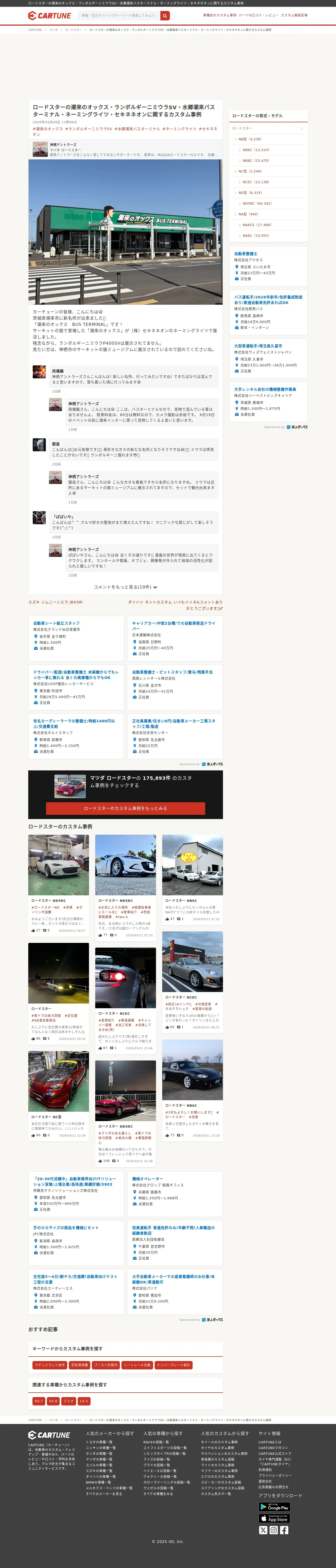Open 車種別のカスタム事例 in top navigation

coord(220,15)
